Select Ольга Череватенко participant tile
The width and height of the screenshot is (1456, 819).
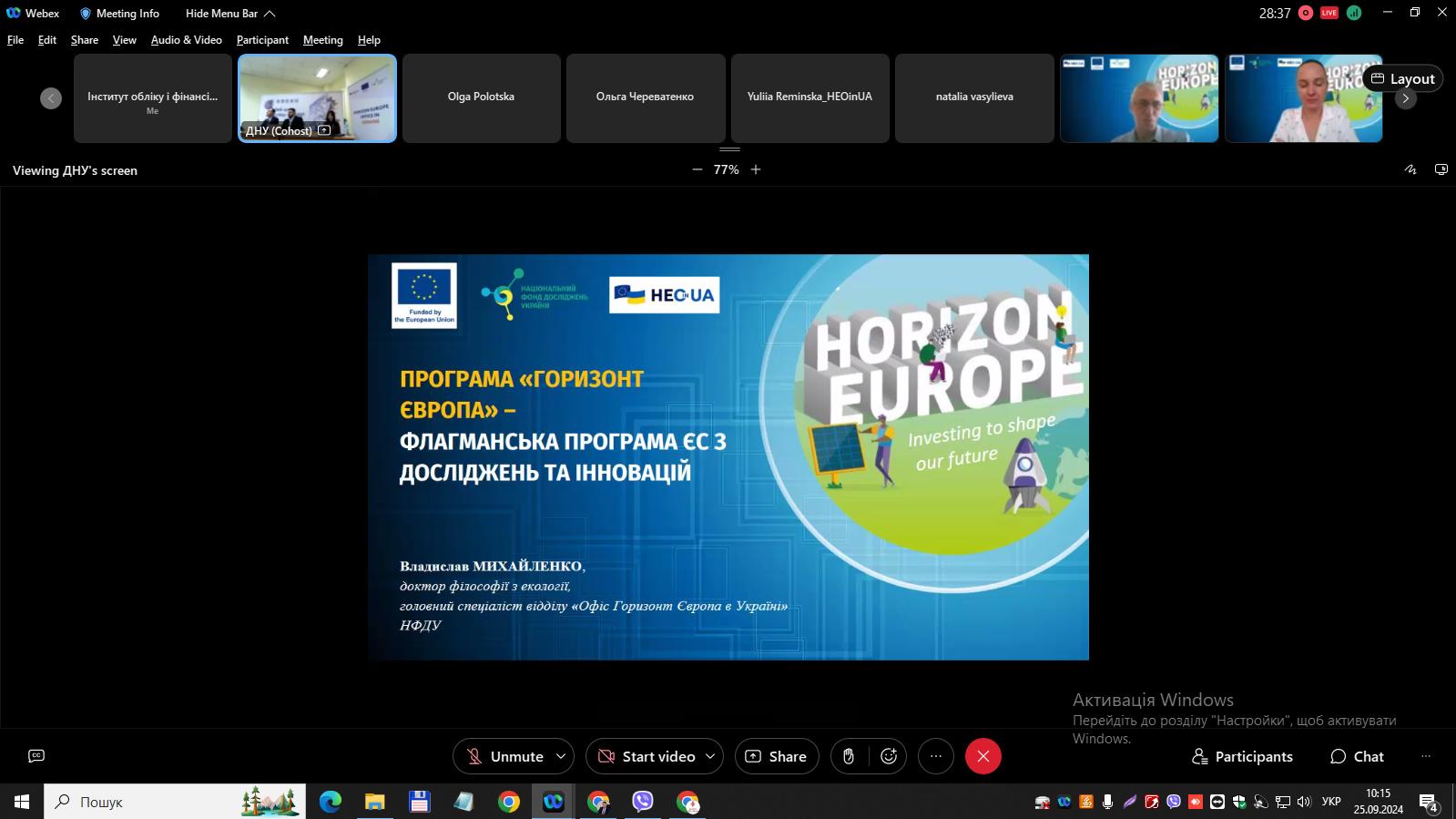point(646,97)
